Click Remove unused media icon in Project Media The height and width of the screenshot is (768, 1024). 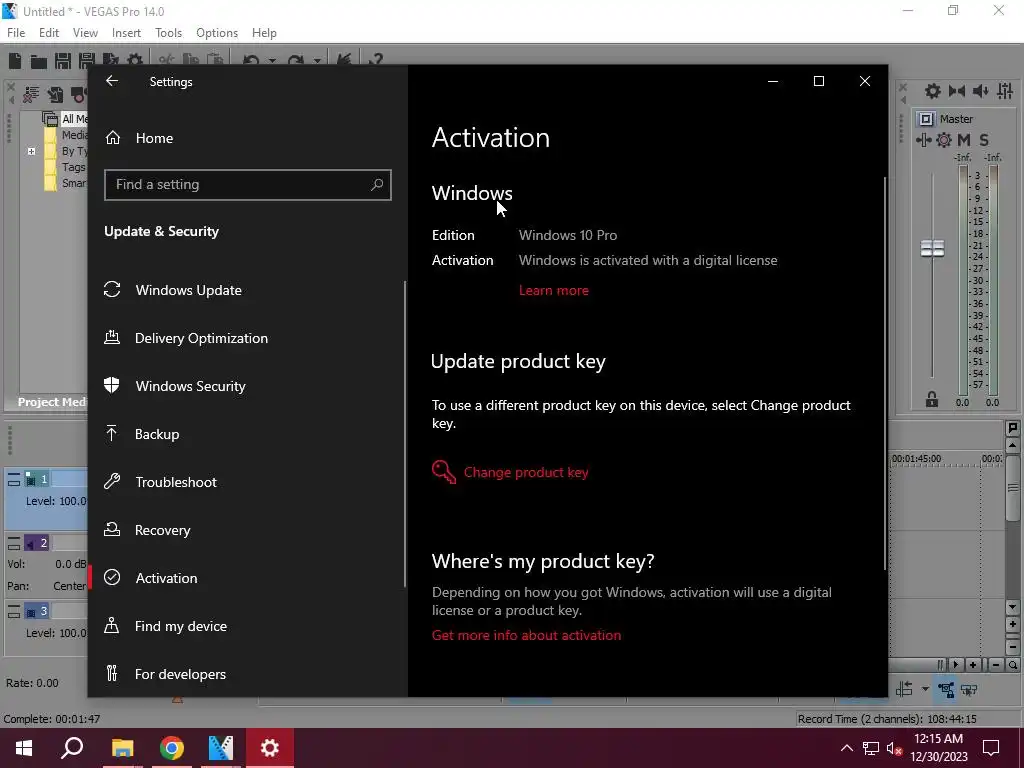click(x=31, y=95)
